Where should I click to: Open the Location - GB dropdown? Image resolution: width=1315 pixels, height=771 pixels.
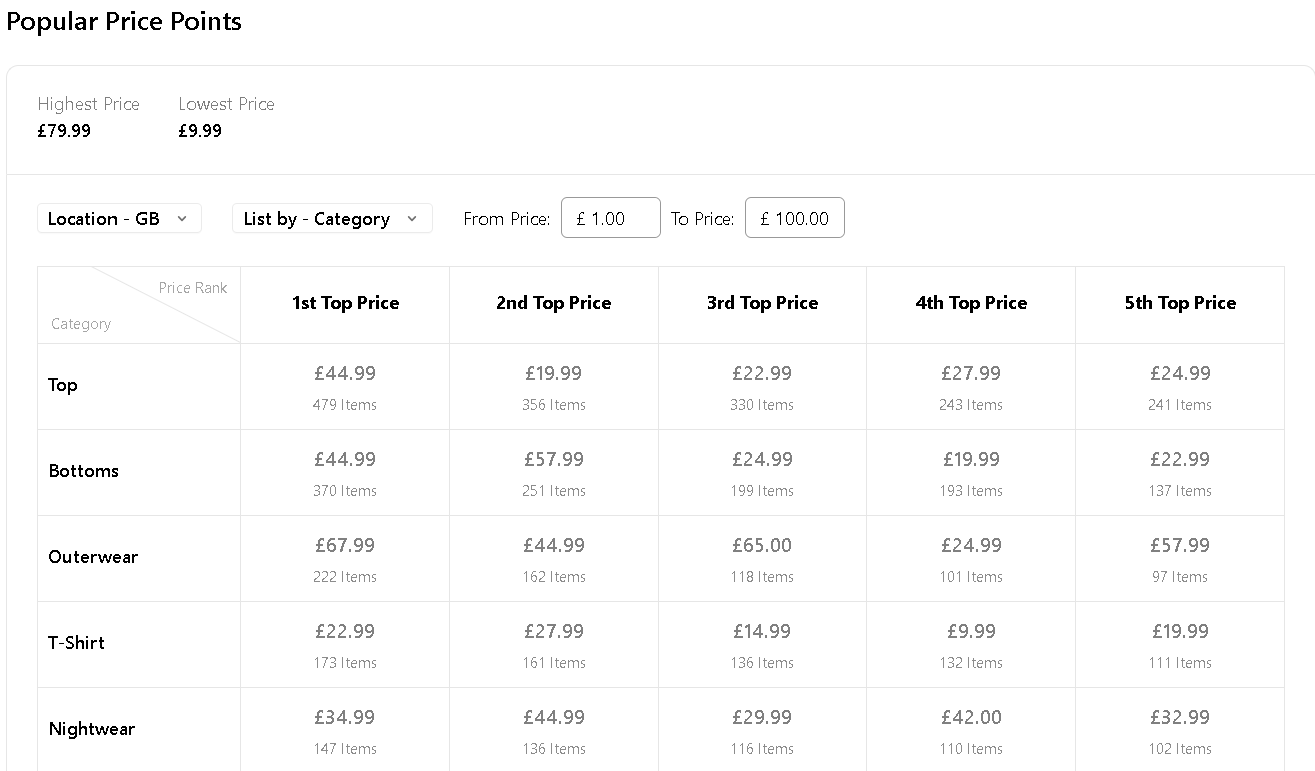tap(119, 219)
